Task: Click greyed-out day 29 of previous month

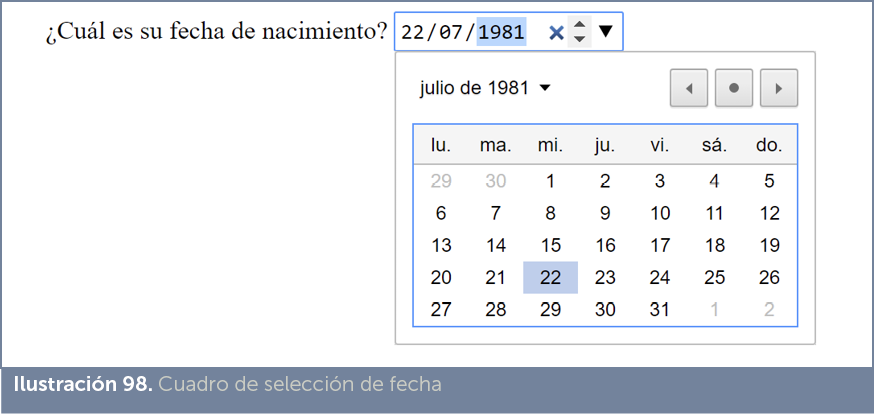Action: click(x=441, y=182)
